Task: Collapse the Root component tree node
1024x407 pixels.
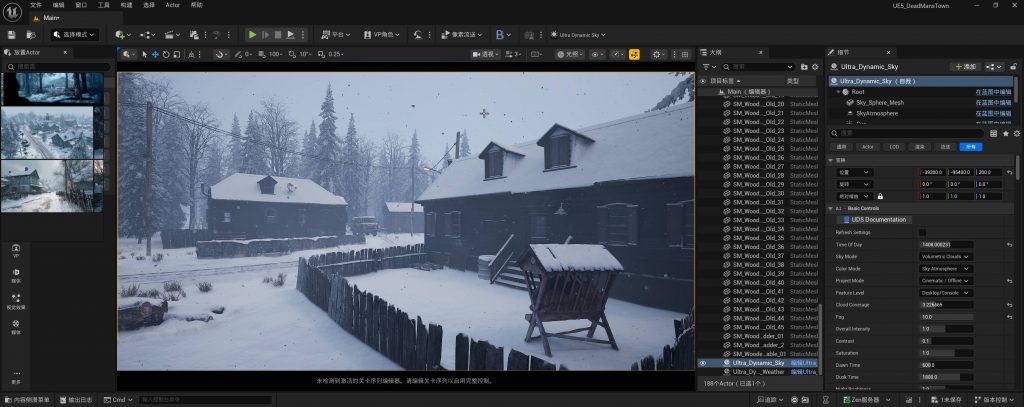Action: (x=840, y=91)
